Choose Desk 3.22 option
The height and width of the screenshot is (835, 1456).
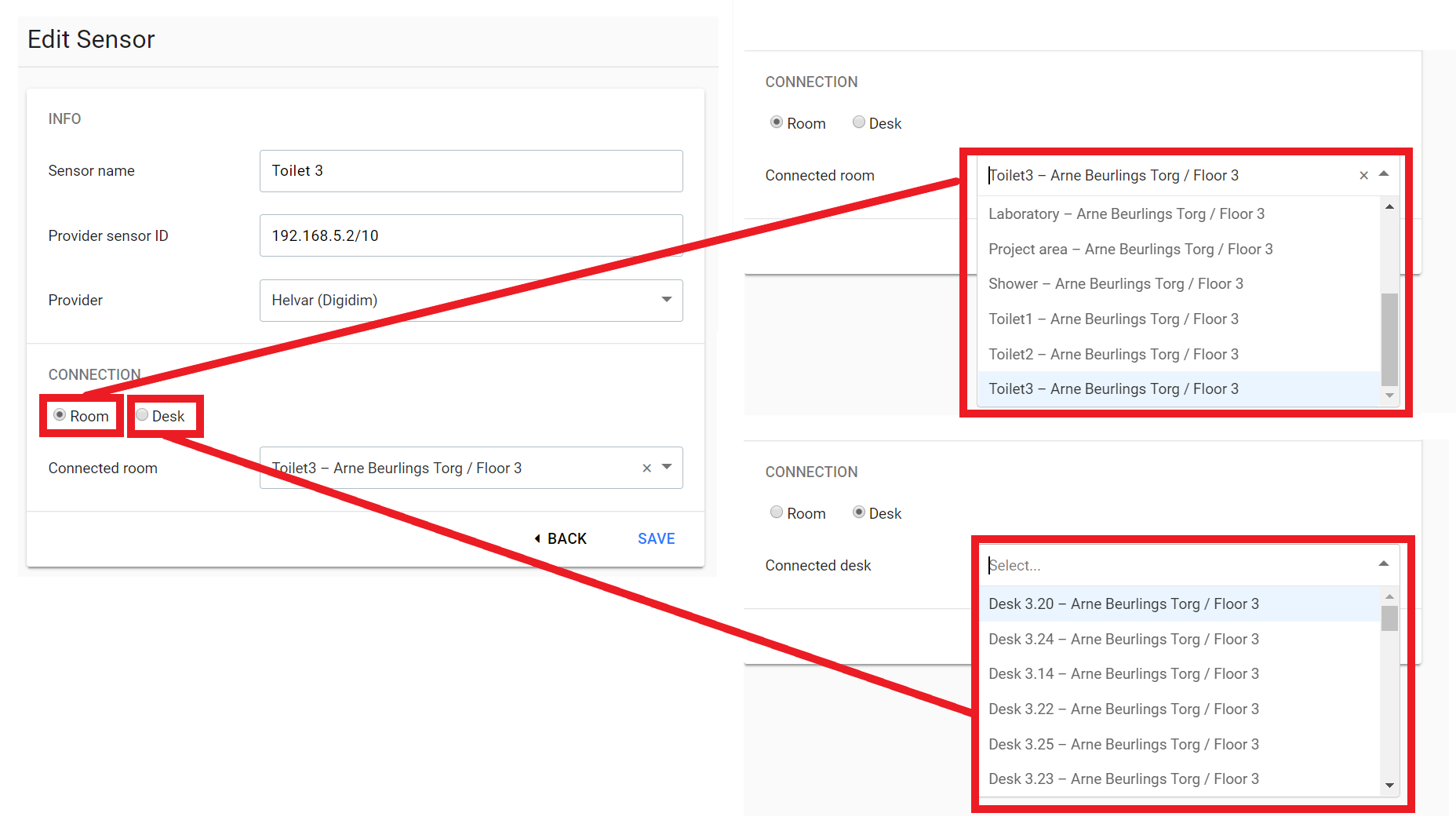[x=1178, y=709]
